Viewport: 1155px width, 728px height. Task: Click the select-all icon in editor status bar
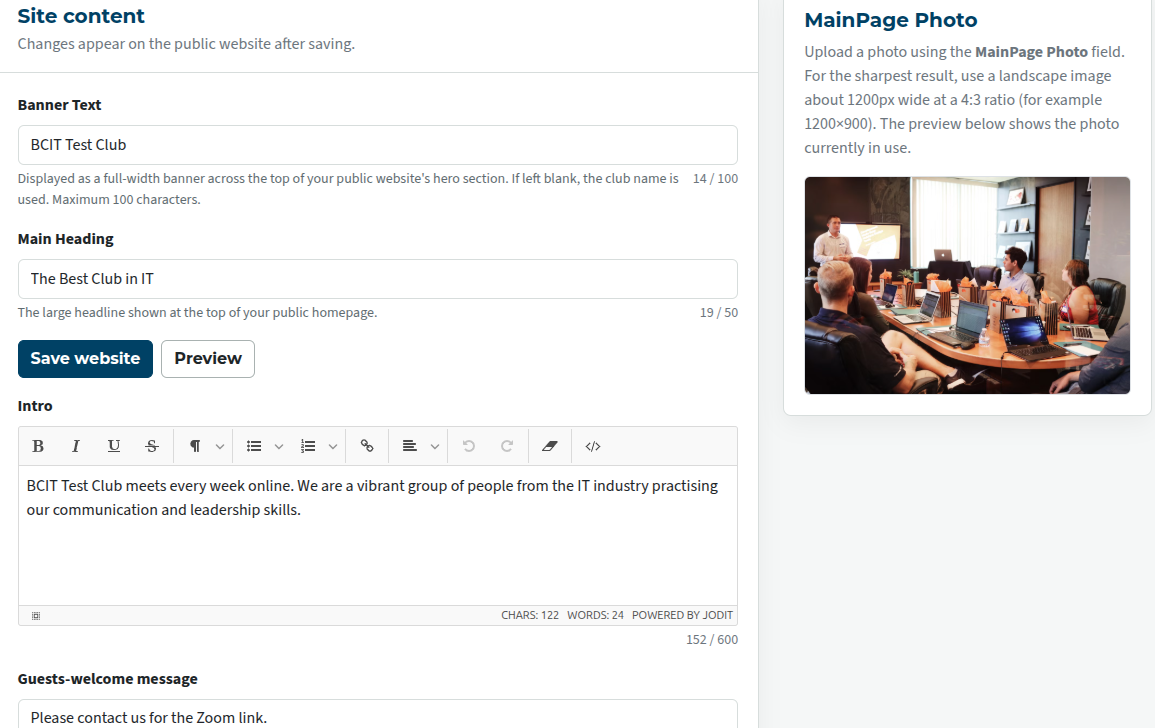35,616
